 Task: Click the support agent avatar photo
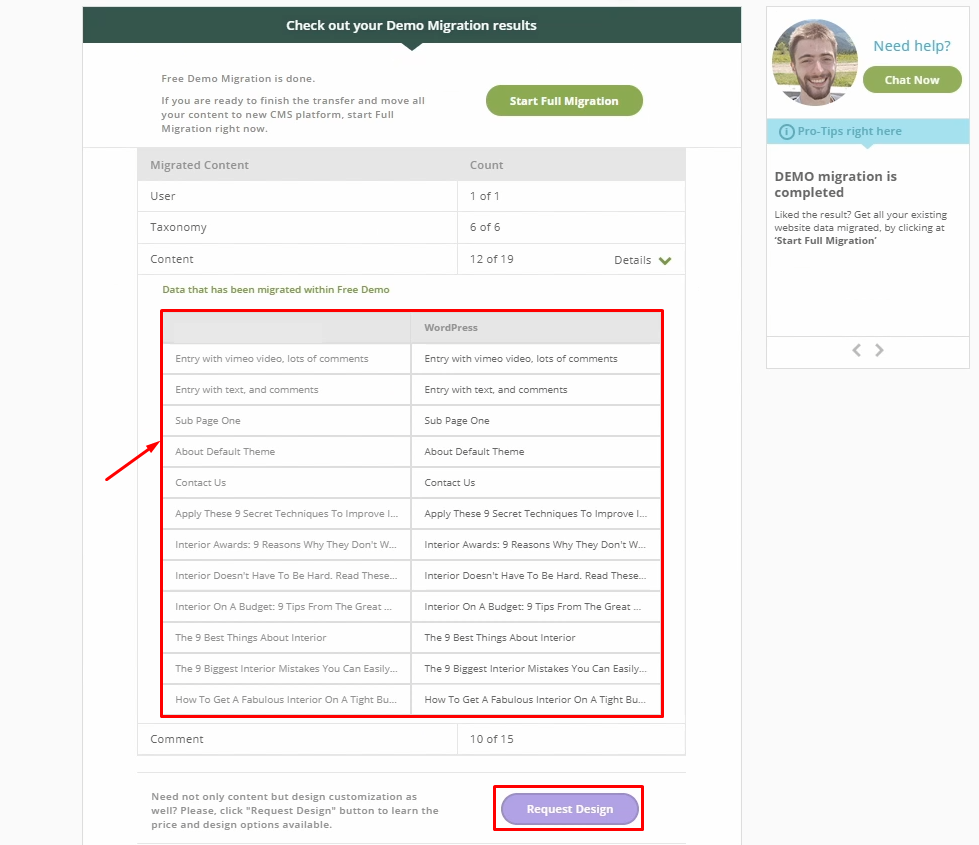point(815,62)
